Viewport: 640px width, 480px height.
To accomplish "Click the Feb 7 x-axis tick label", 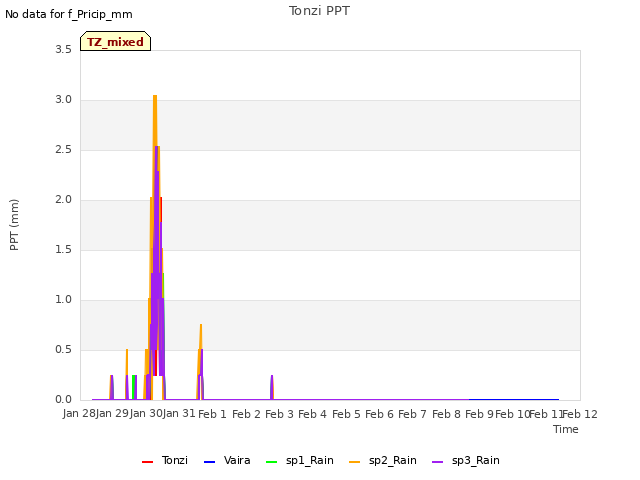I will point(412,414).
